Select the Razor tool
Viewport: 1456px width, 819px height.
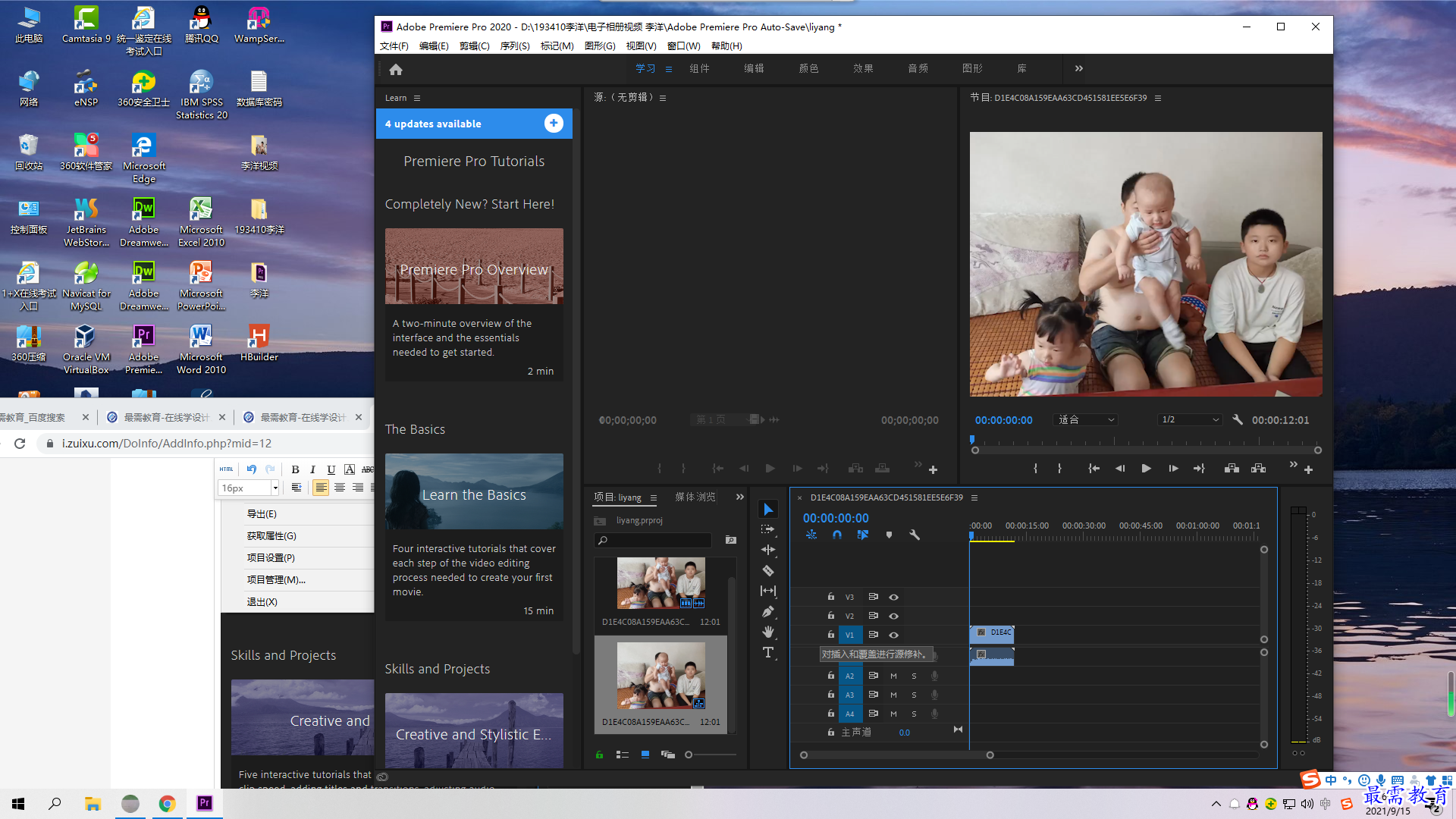[x=768, y=570]
